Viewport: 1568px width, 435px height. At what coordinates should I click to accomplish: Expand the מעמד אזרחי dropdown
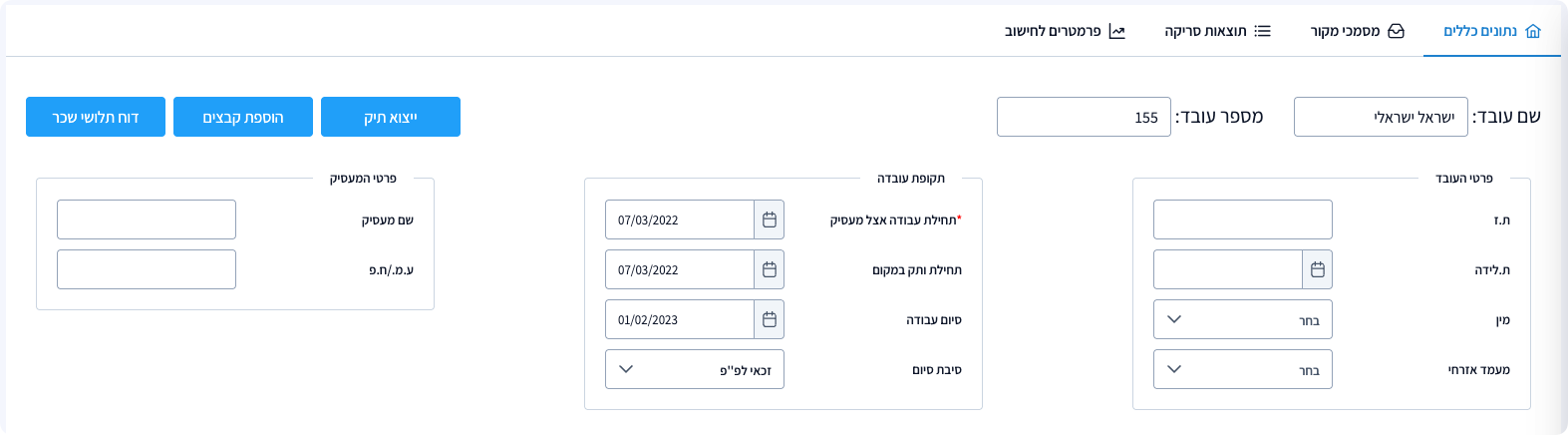(x=1243, y=369)
